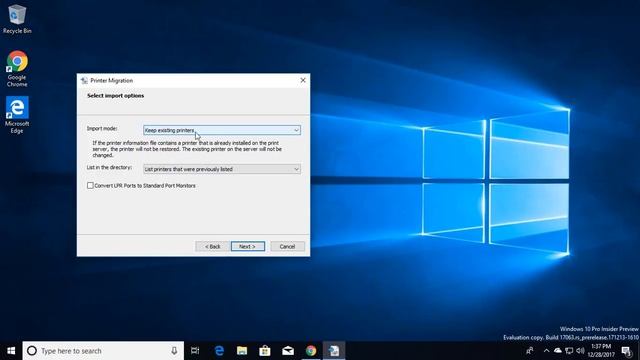
Task: Click the Cortana microphone icon
Action: pyautogui.click(x=174, y=351)
